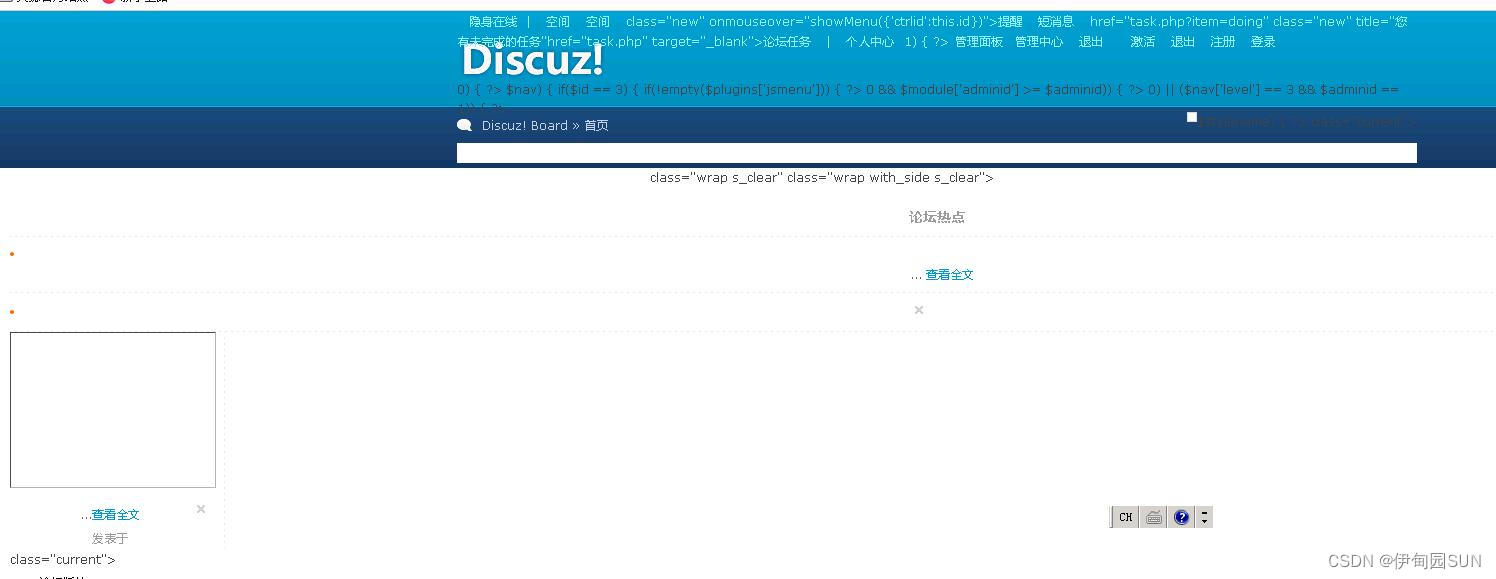Image resolution: width=1496 pixels, height=579 pixels.
Task: Open the 个人中心 menu item
Action: [868, 41]
